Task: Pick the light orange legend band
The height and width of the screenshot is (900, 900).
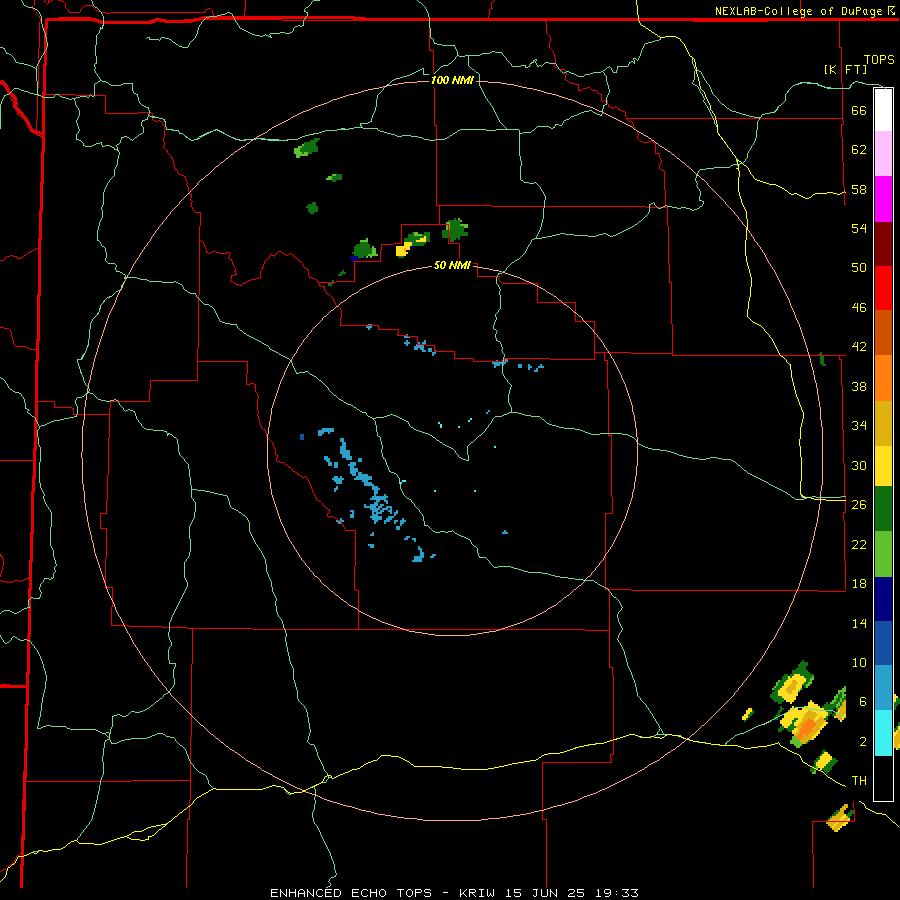Action: click(x=883, y=378)
